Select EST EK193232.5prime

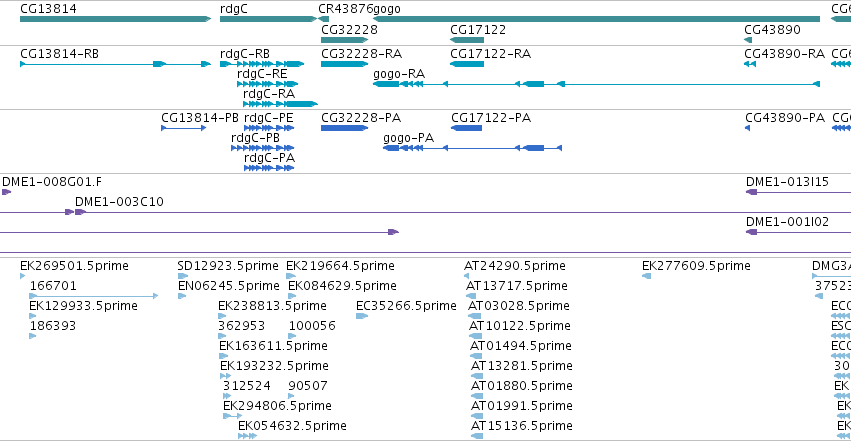point(225,376)
